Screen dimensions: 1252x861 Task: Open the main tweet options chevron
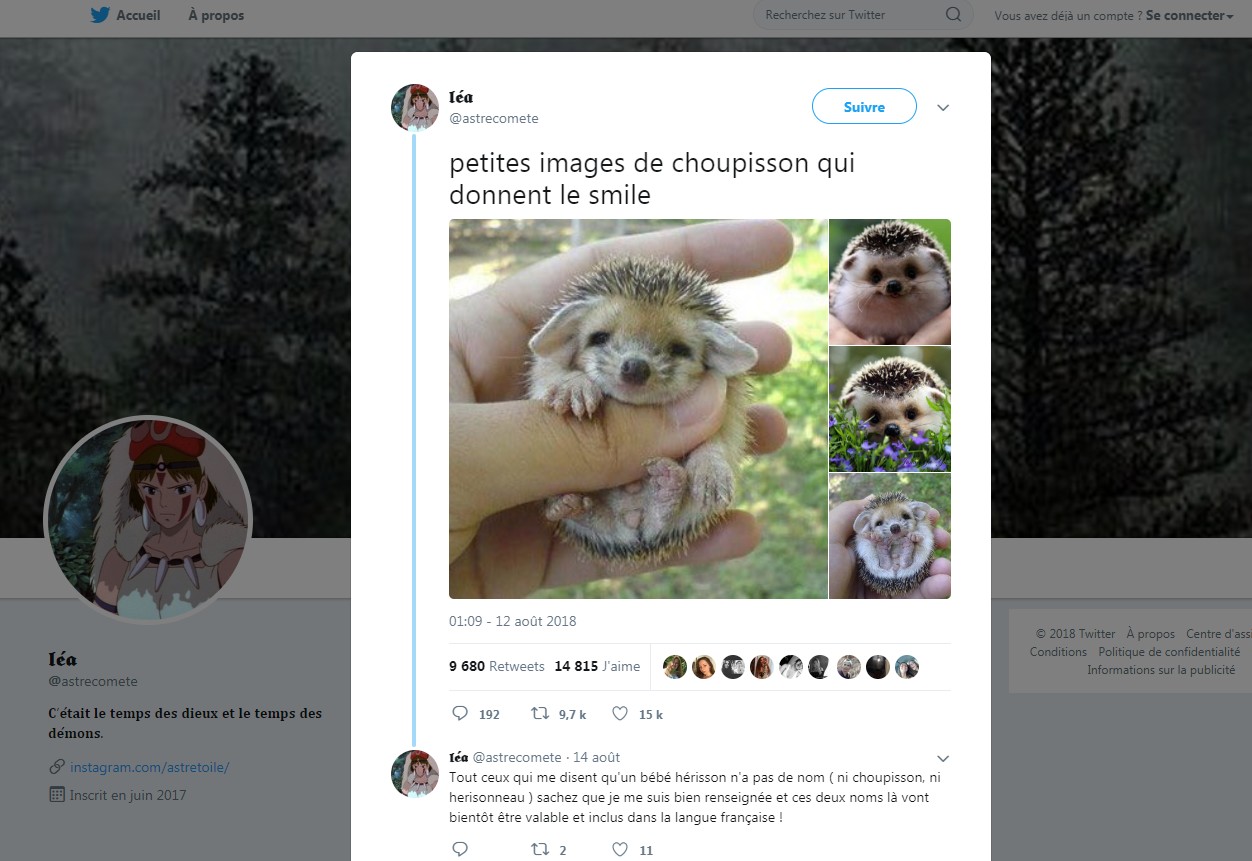(x=942, y=107)
